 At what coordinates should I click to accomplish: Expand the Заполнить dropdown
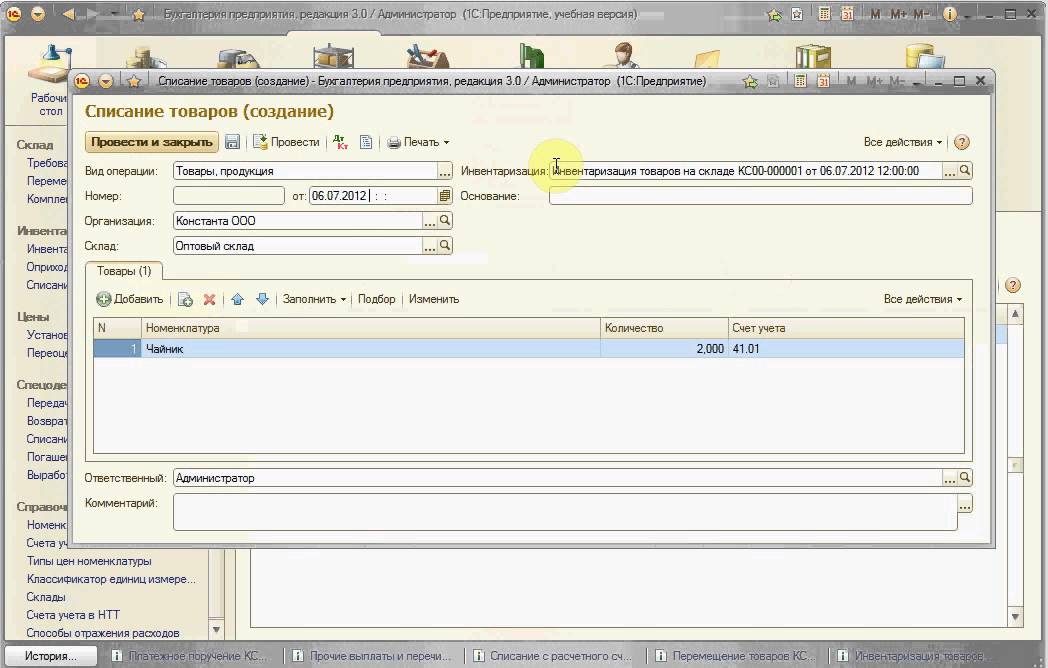[x=314, y=299]
